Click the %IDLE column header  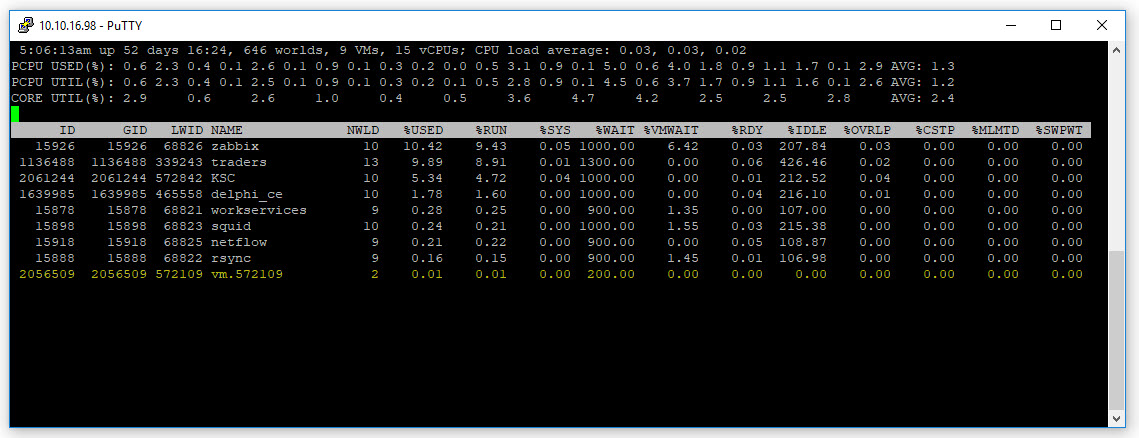click(807, 130)
